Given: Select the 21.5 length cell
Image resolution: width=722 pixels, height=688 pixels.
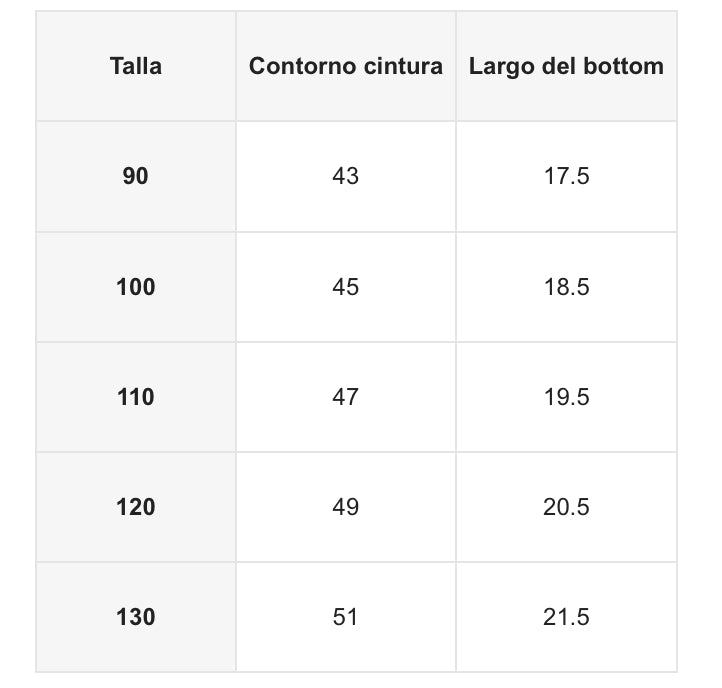Looking at the screenshot, I should coord(566,617).
